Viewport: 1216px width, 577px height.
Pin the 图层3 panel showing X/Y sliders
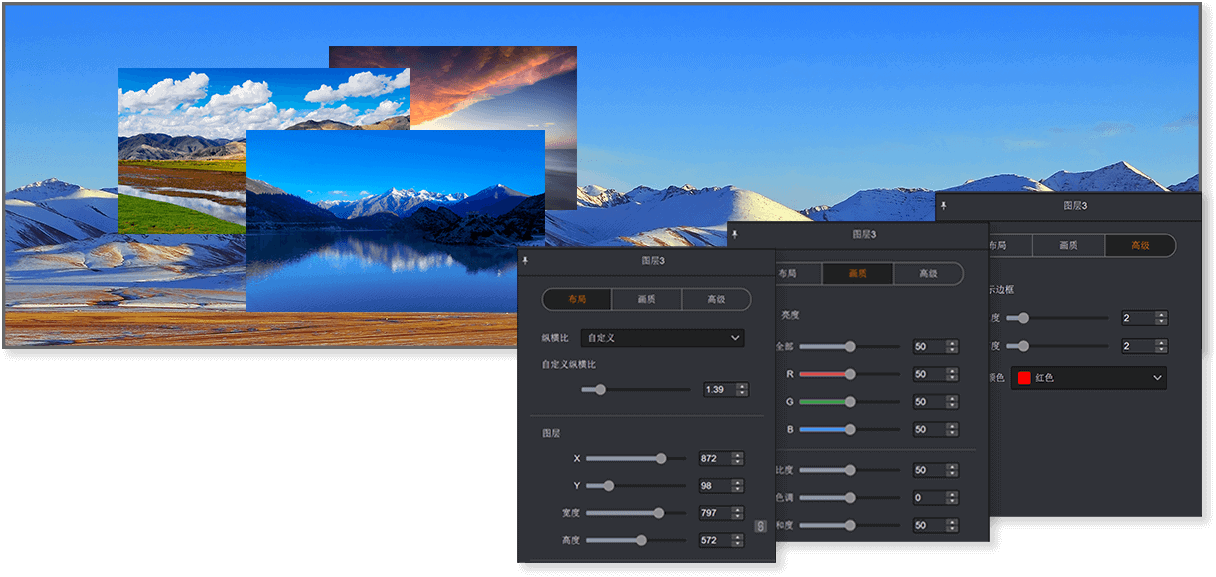526,260
